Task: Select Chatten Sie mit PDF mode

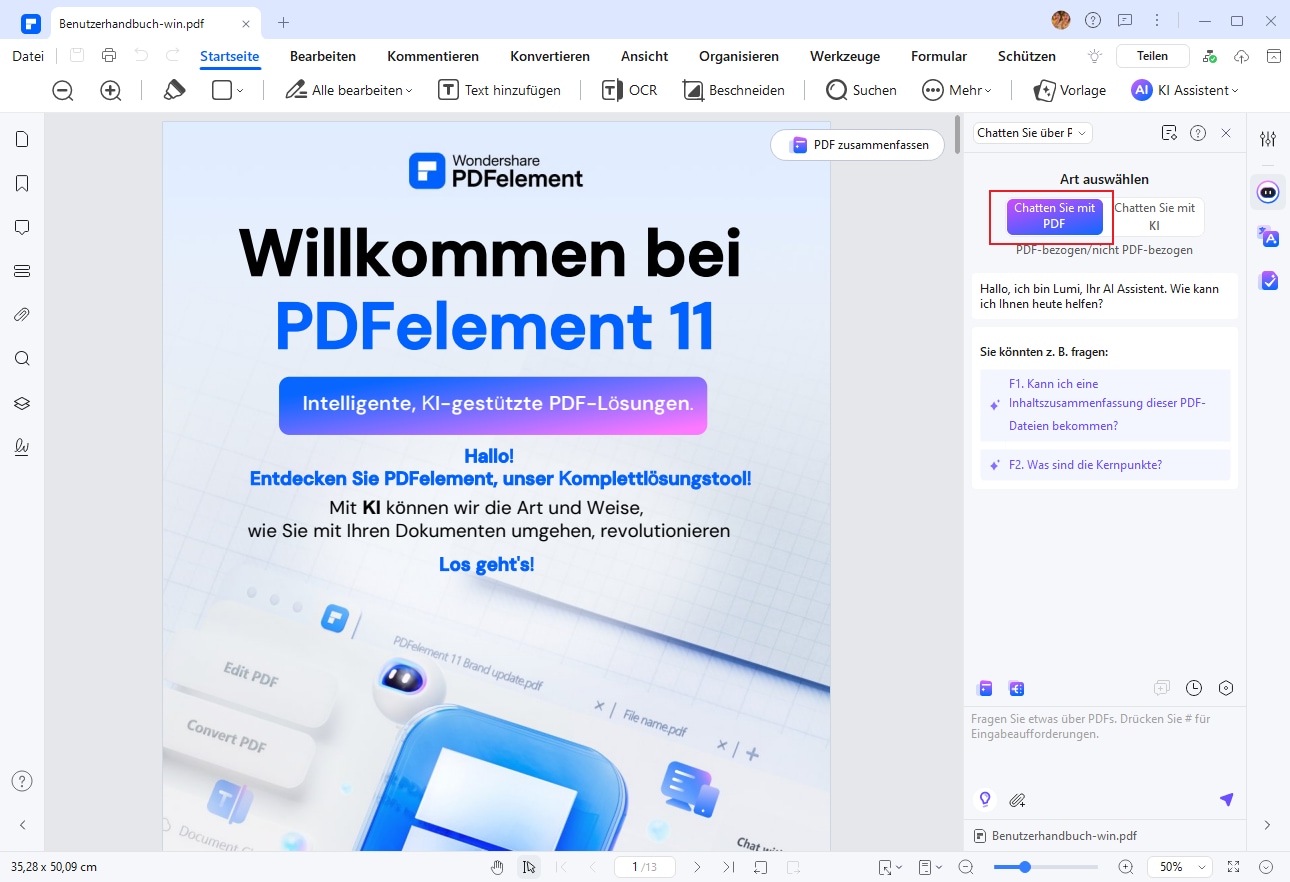Action: pos(1054,217)
